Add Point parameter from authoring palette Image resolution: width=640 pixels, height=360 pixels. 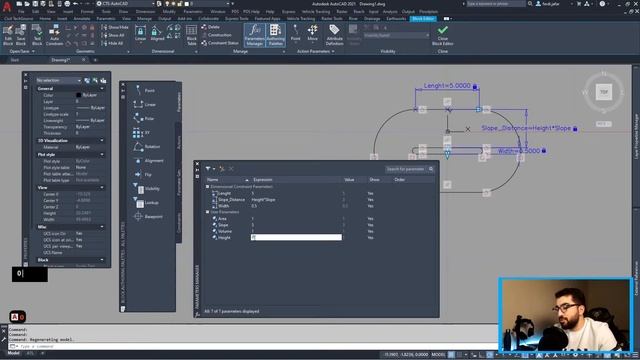pos(144,90)
